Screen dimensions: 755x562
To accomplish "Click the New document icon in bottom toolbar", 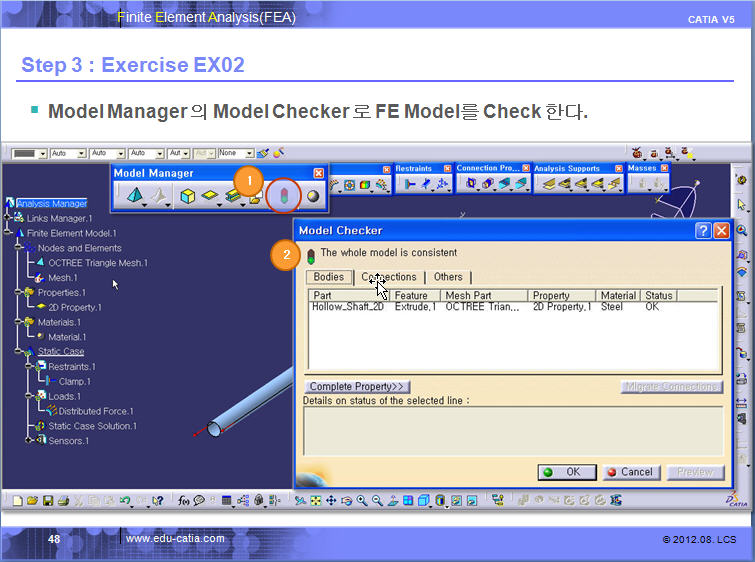I will click(17, 500).
